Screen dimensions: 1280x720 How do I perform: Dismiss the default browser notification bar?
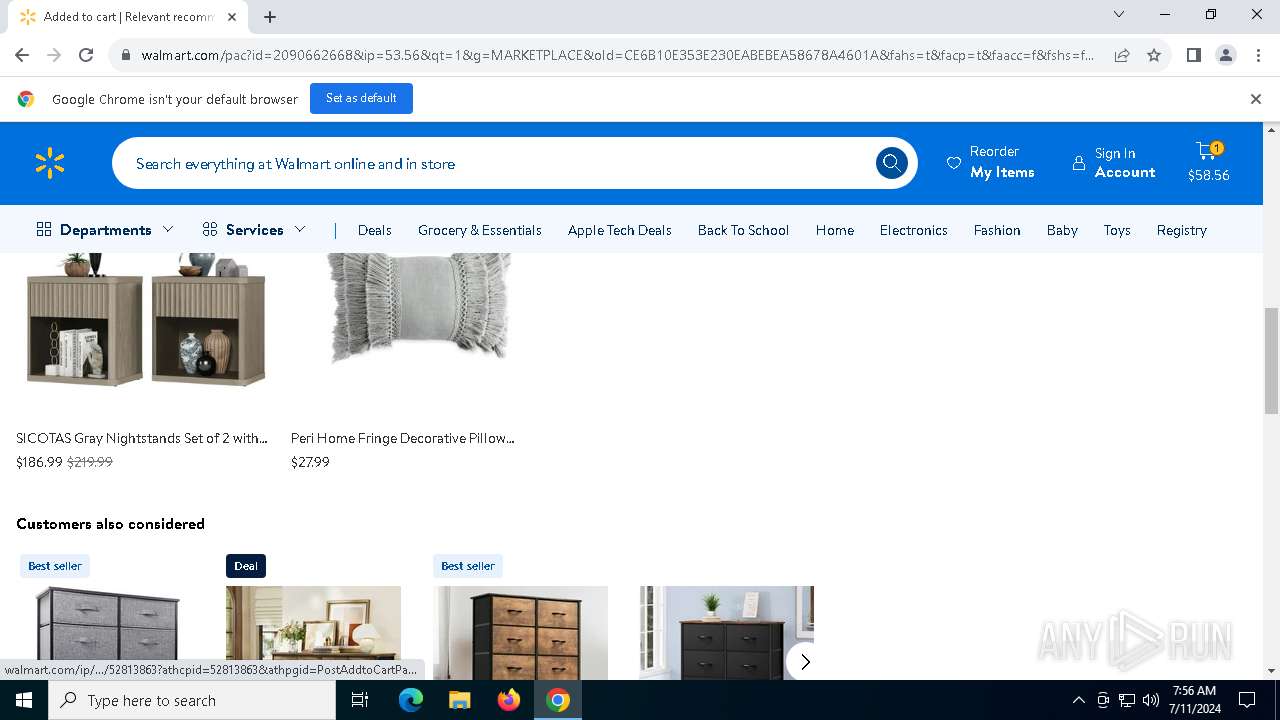tap(1256, 99)
